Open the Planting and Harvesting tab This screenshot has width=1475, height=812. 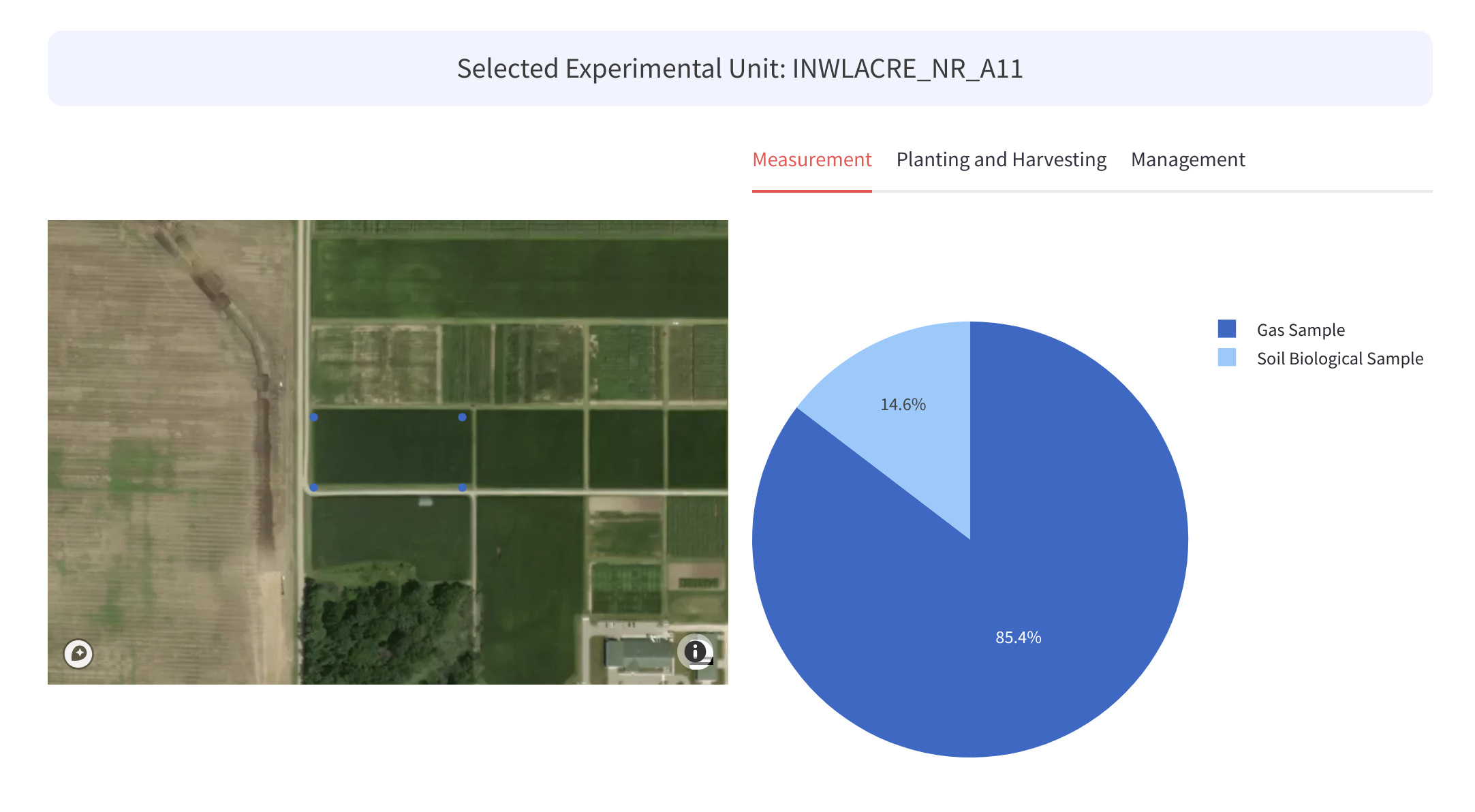click(1001, 159)
